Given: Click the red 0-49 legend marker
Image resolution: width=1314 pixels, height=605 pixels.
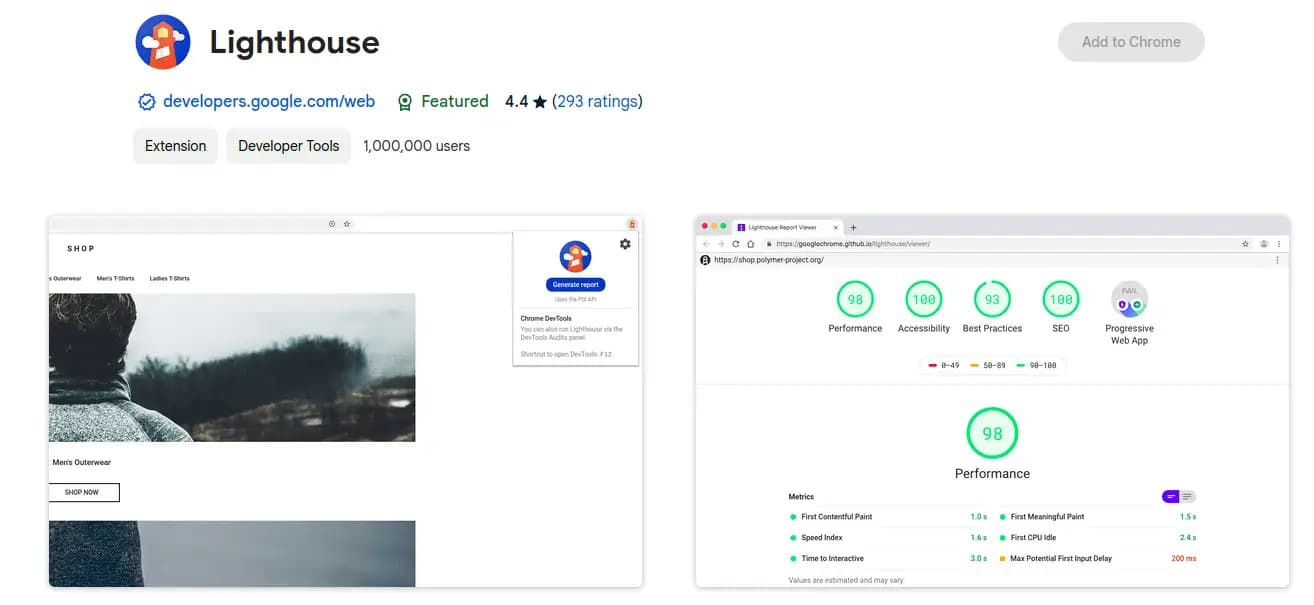Looking at the screenshot, I should (933, 365).
